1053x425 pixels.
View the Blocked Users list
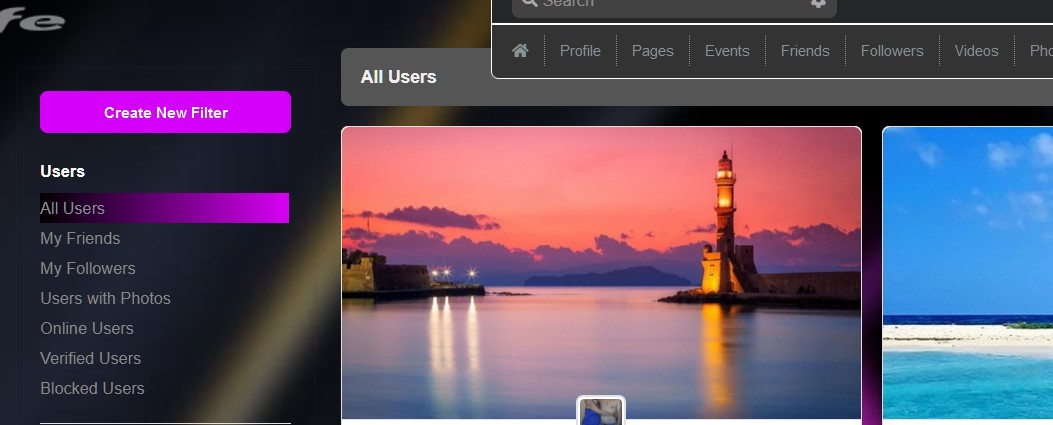tap(92, 388)
